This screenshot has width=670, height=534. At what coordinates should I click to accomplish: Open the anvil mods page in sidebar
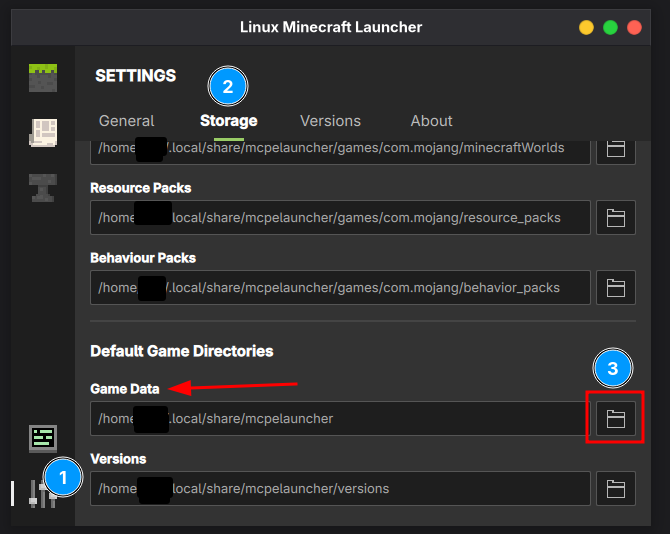click(x=43, y=188)
